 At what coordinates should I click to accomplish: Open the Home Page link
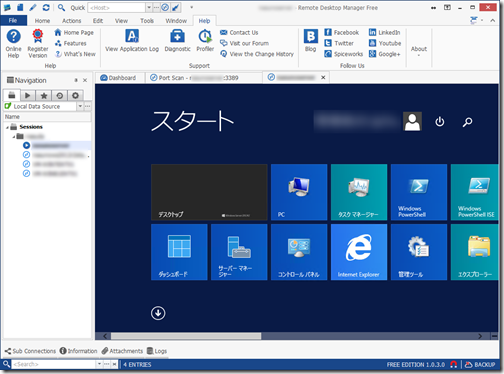(x=74, y=32)
